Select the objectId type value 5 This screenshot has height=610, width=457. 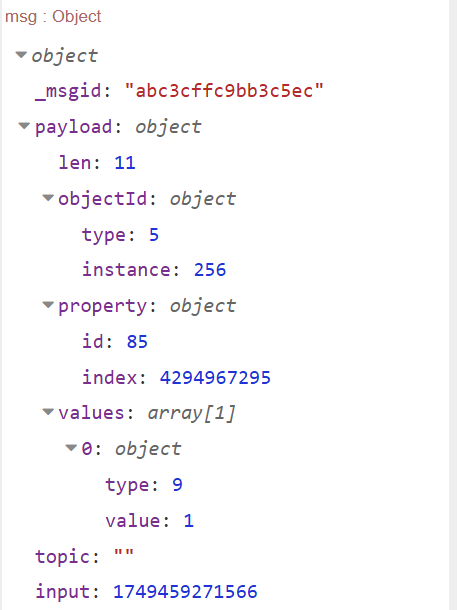pos(154,235)
